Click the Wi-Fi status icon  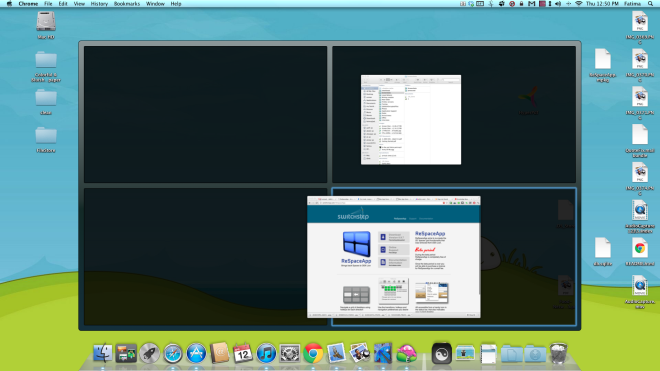pyautogui.click(x=579, y=3)
